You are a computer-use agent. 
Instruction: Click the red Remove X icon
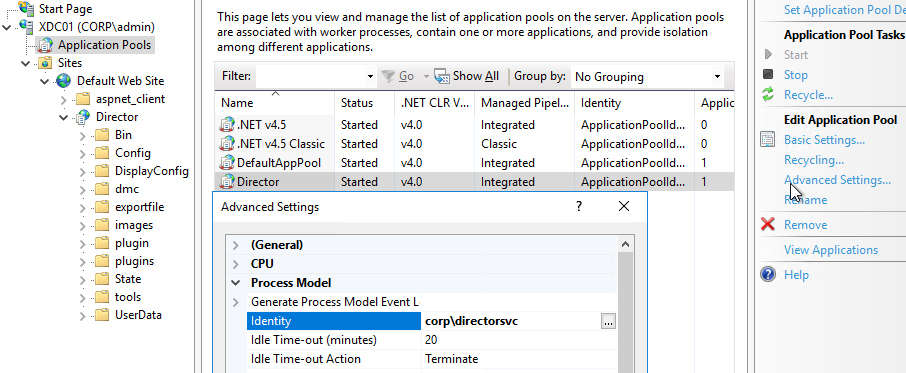pos(768,225)
